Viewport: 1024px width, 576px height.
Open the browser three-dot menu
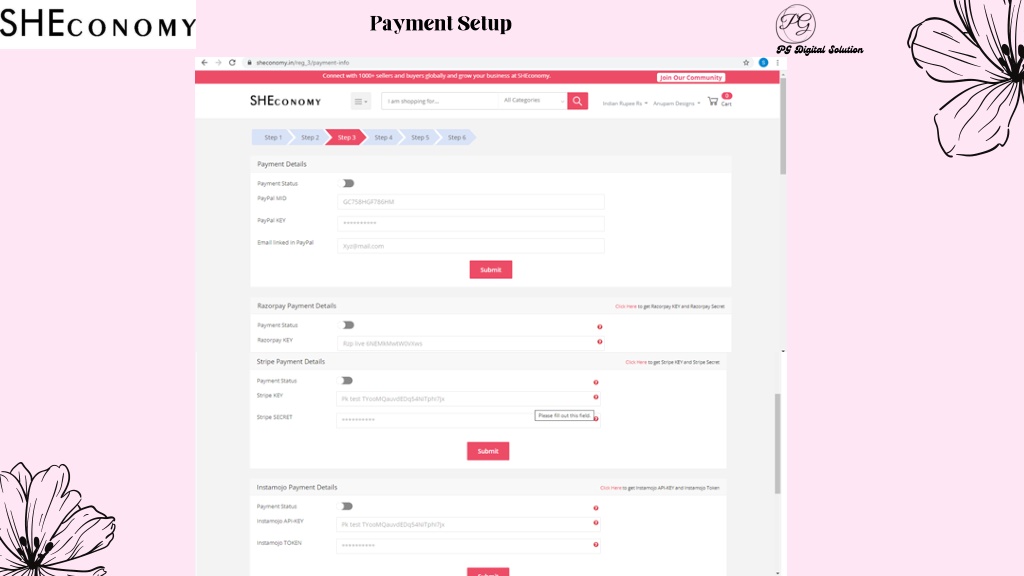point(777,63)
